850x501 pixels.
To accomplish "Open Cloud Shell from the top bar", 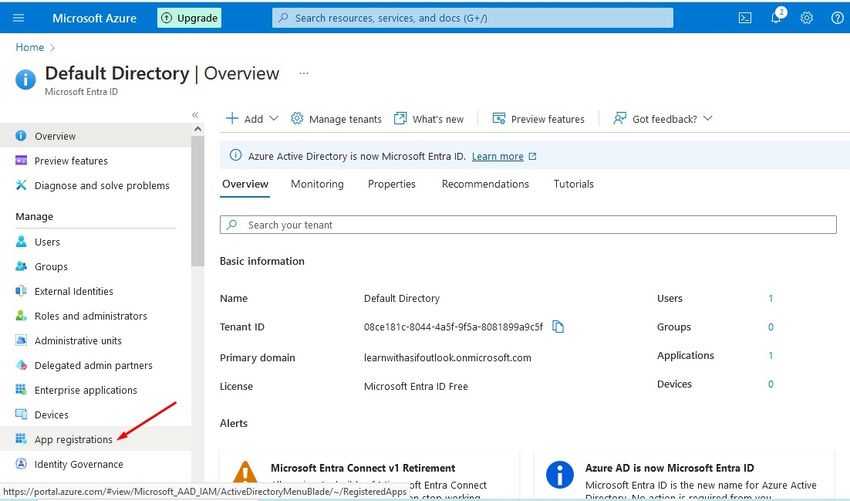I will (745, 18).
